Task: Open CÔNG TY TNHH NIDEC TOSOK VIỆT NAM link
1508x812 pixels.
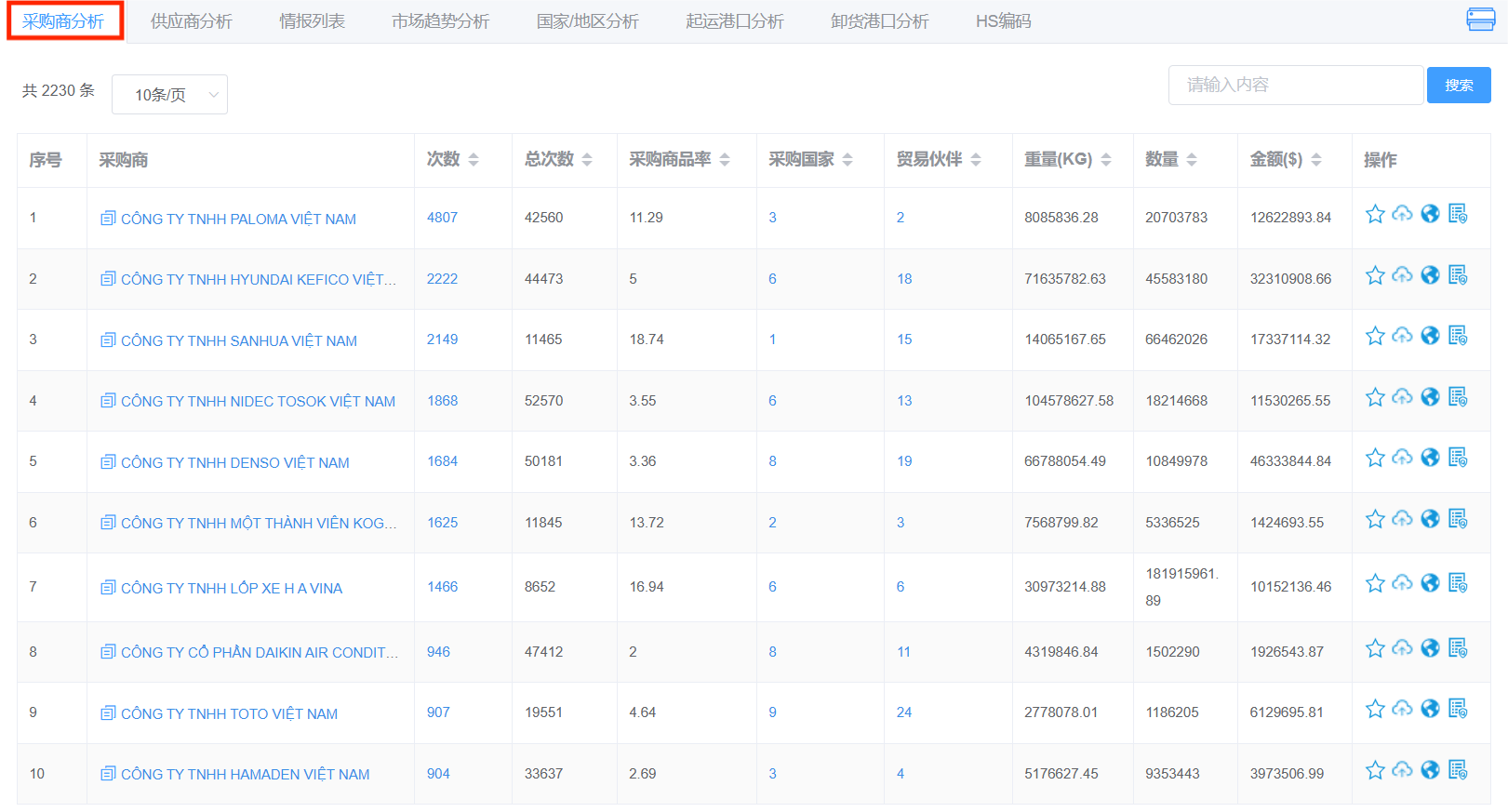Action: (x=258, y=401)
